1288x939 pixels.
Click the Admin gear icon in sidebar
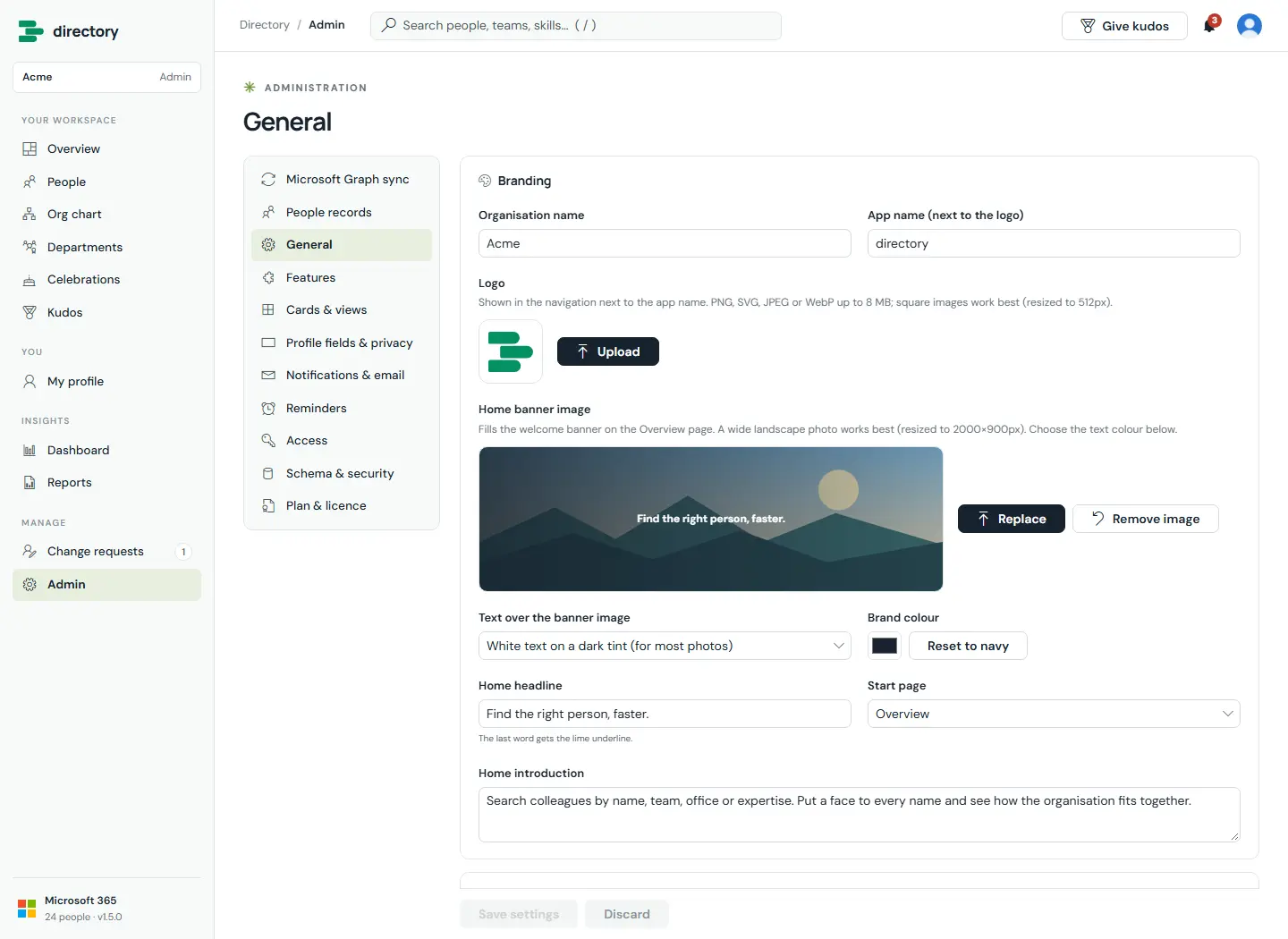(x=30, y=584)
